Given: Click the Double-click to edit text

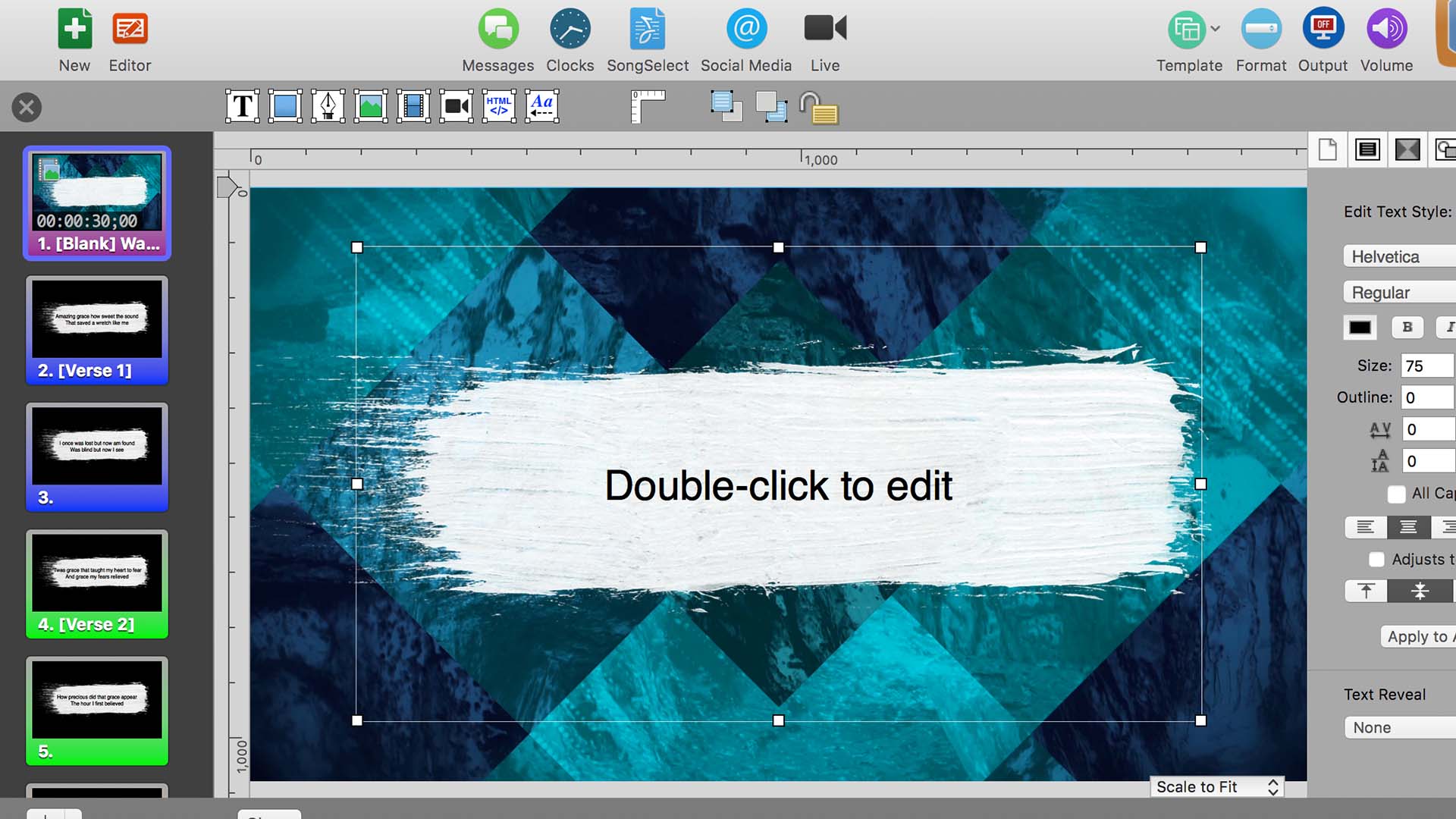Looking at the screenshot, I should (778, 485).
